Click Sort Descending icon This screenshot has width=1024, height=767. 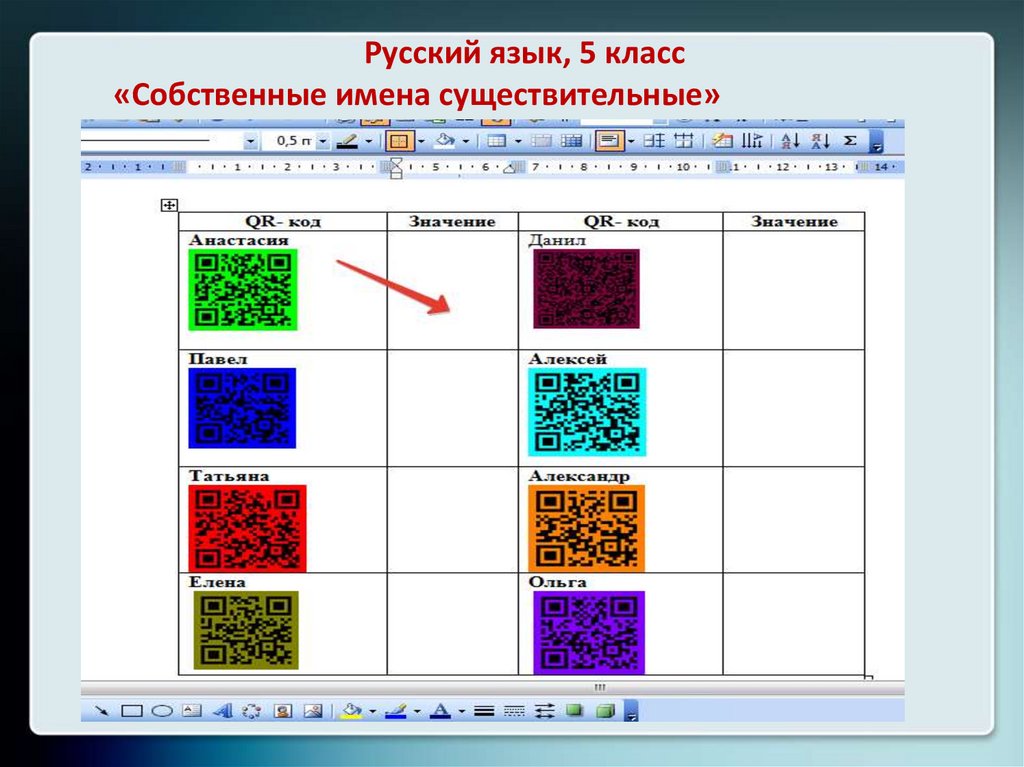[820, 140]
